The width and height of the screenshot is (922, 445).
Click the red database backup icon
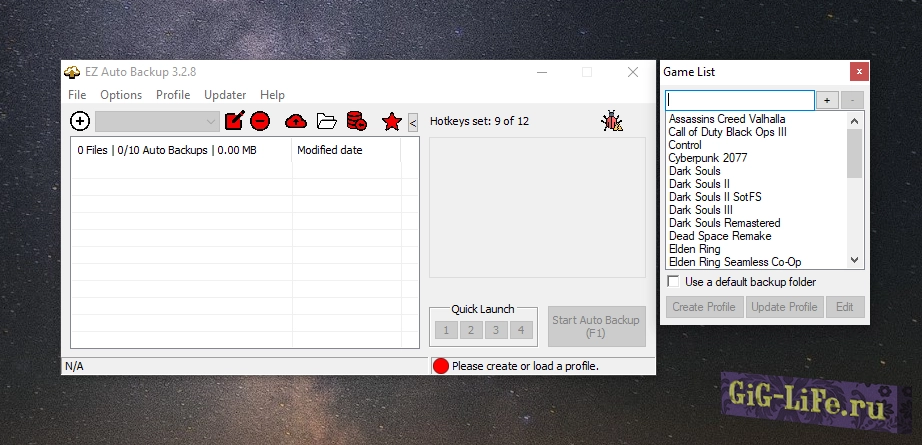pyautogui.click(x=356, y=122)
